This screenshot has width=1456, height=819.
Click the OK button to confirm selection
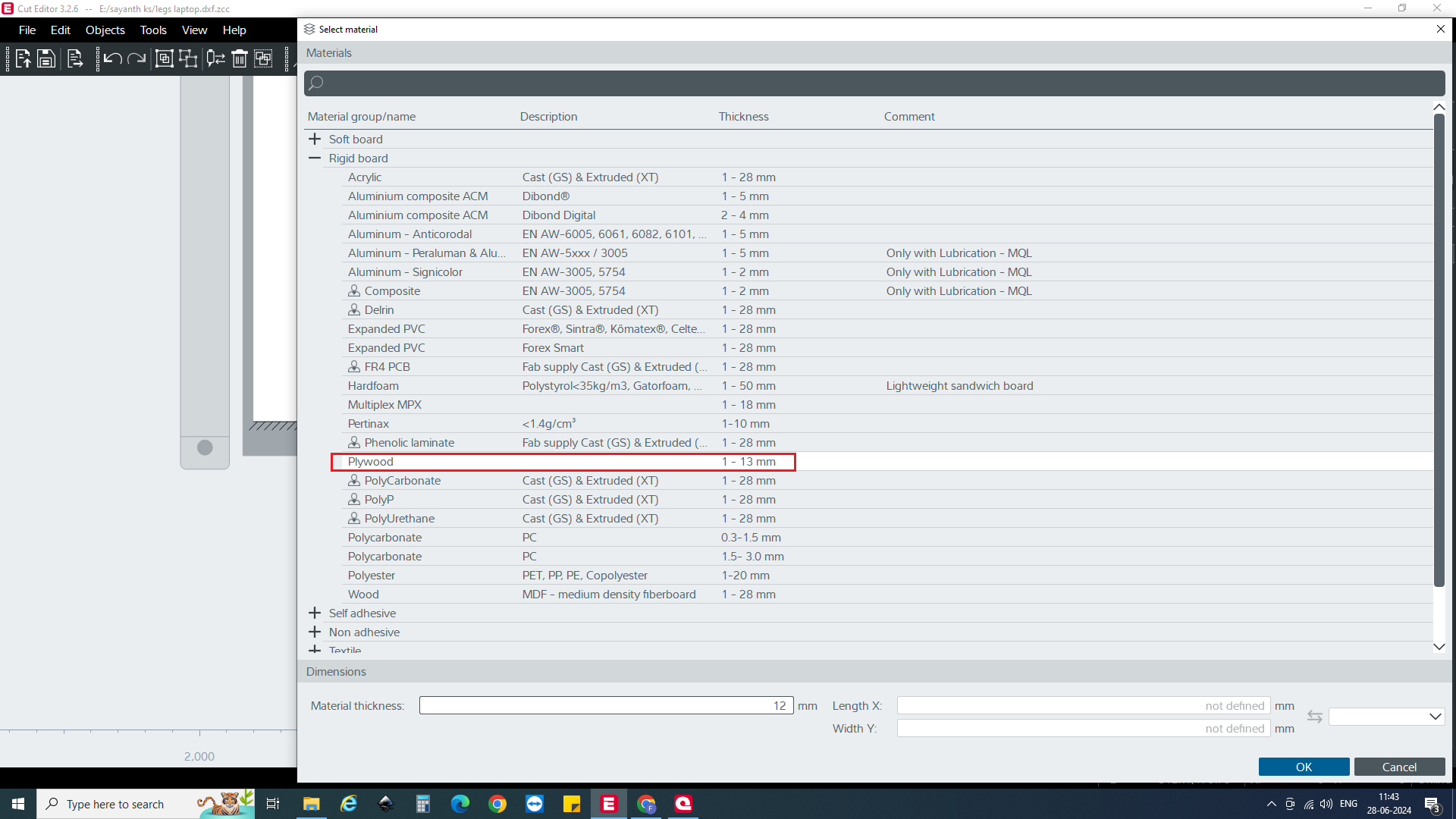click(x=1304, y=766)
